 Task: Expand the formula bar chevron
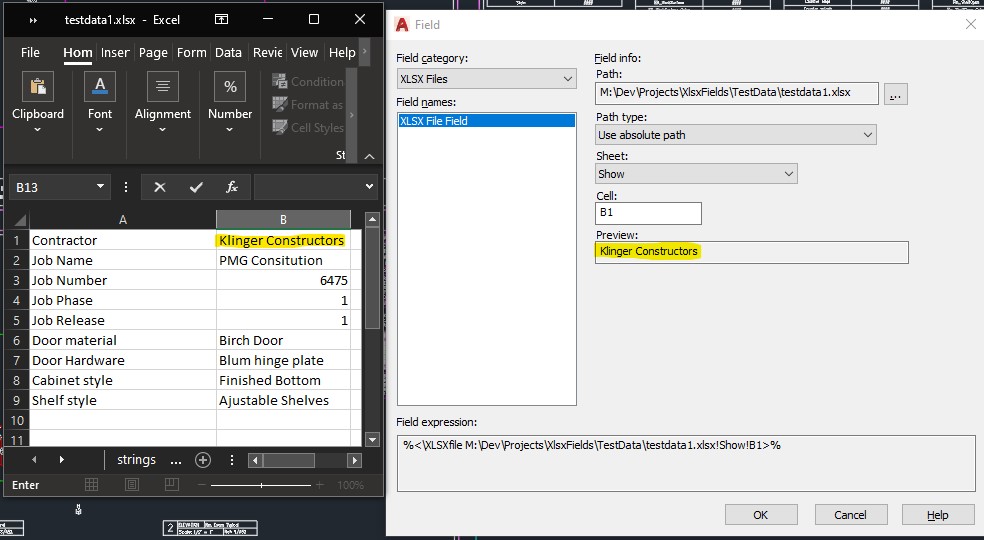pyautogui.click(x=369, y=186)
